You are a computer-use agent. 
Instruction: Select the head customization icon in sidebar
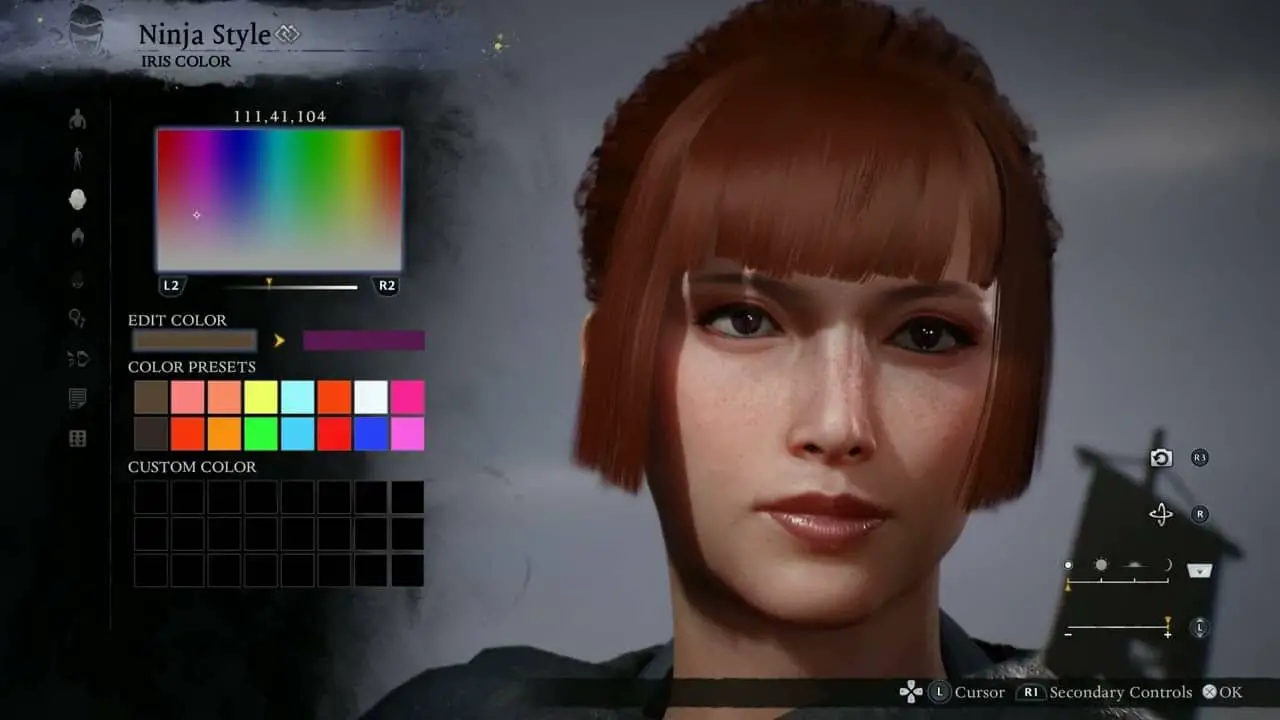pos(77,199)
